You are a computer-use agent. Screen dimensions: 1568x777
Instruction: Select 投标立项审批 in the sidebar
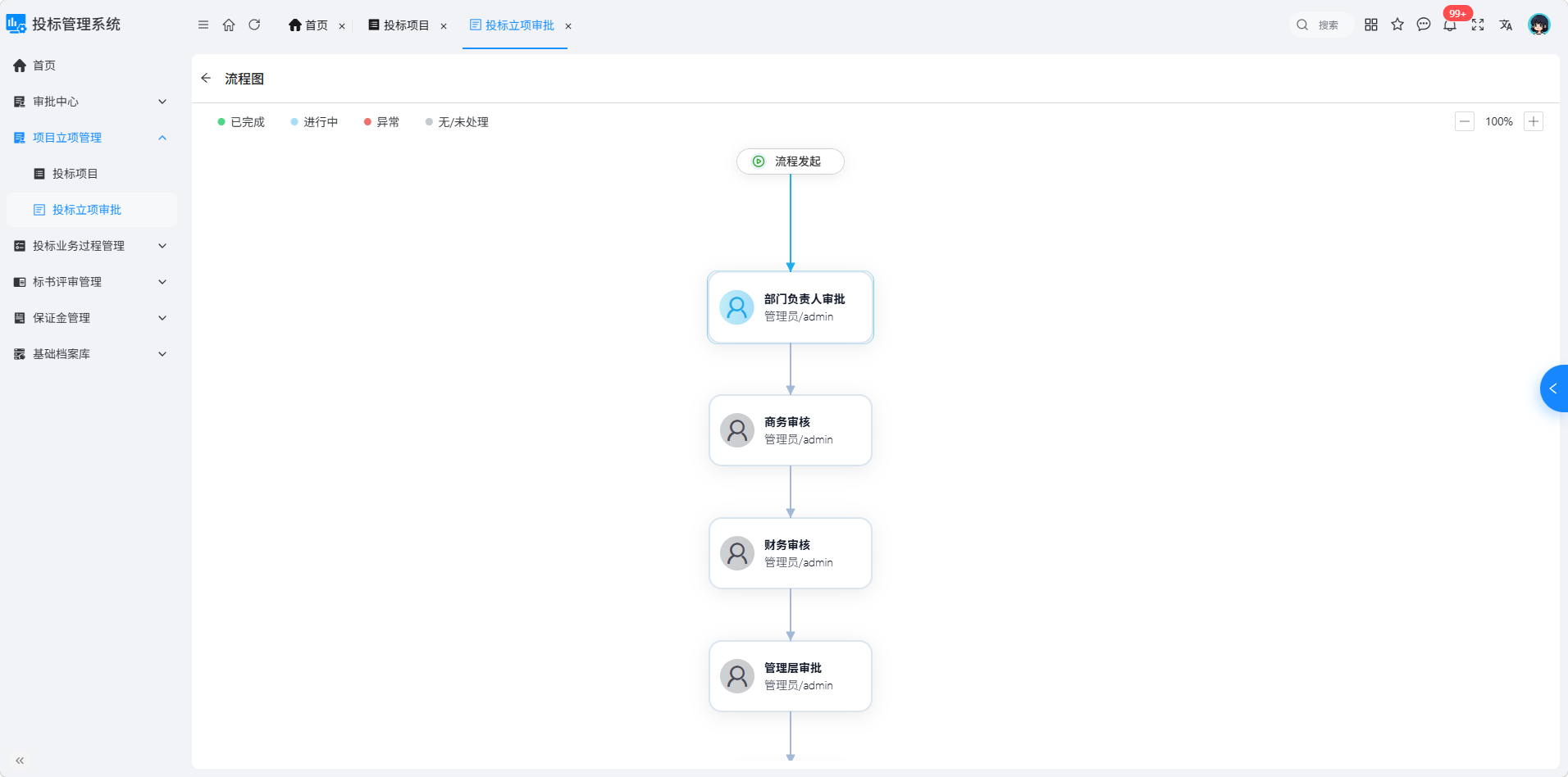pyautogui.click(x=90, y=210)
